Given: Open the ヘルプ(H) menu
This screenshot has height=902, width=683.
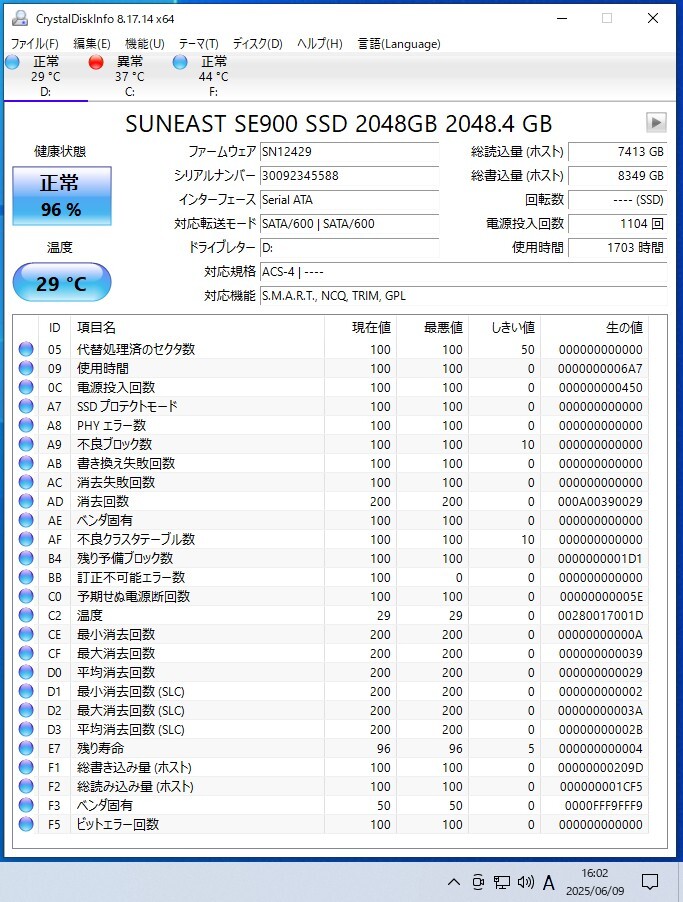Looking at the screenshot, I should coord(320,44).
